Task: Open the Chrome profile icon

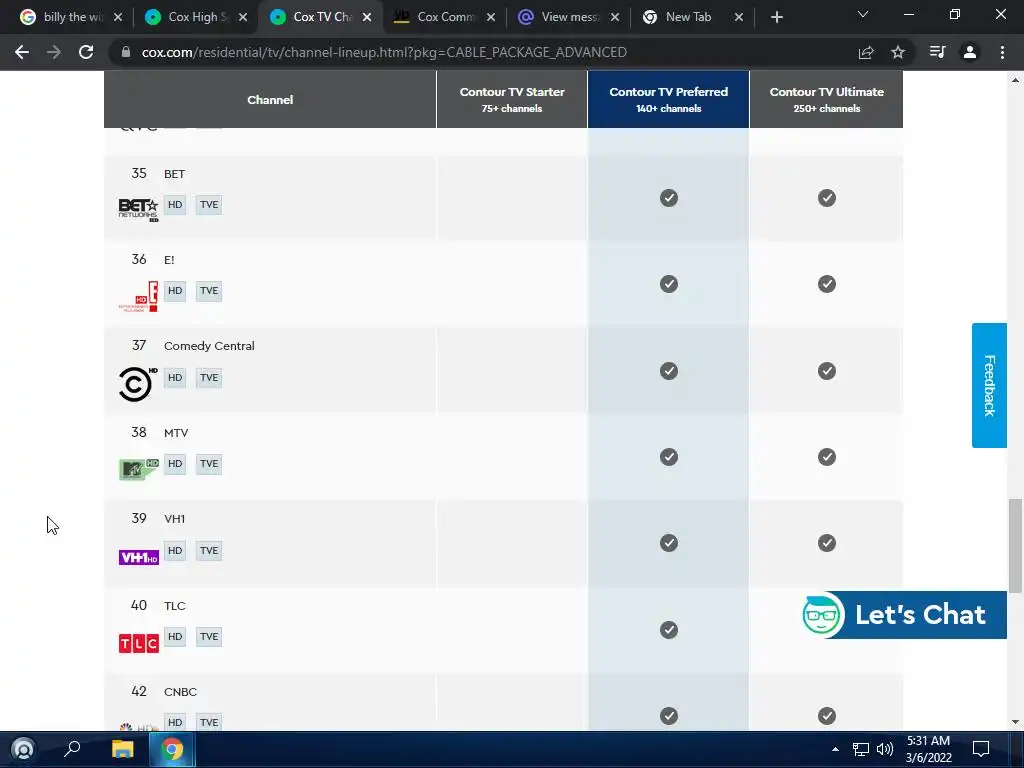Action: pos(970,52)
